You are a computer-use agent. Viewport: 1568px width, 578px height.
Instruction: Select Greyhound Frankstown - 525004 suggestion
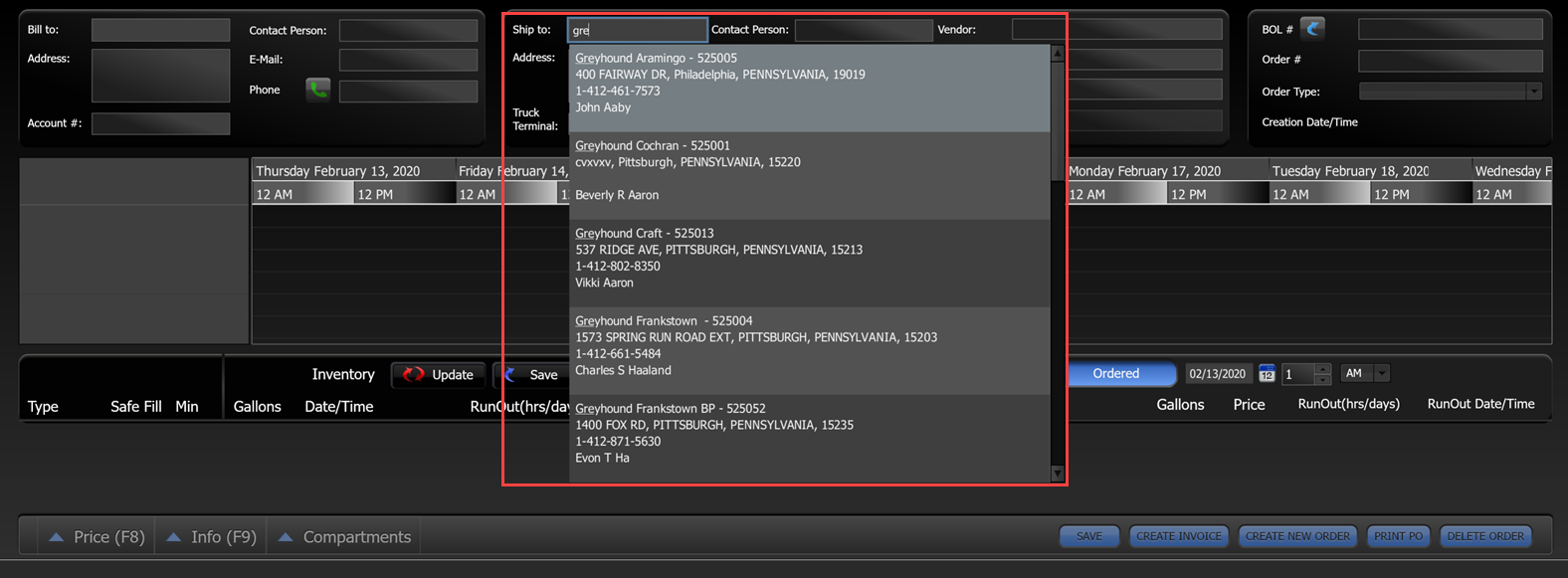pyautogui.click(x=809, y=351)
